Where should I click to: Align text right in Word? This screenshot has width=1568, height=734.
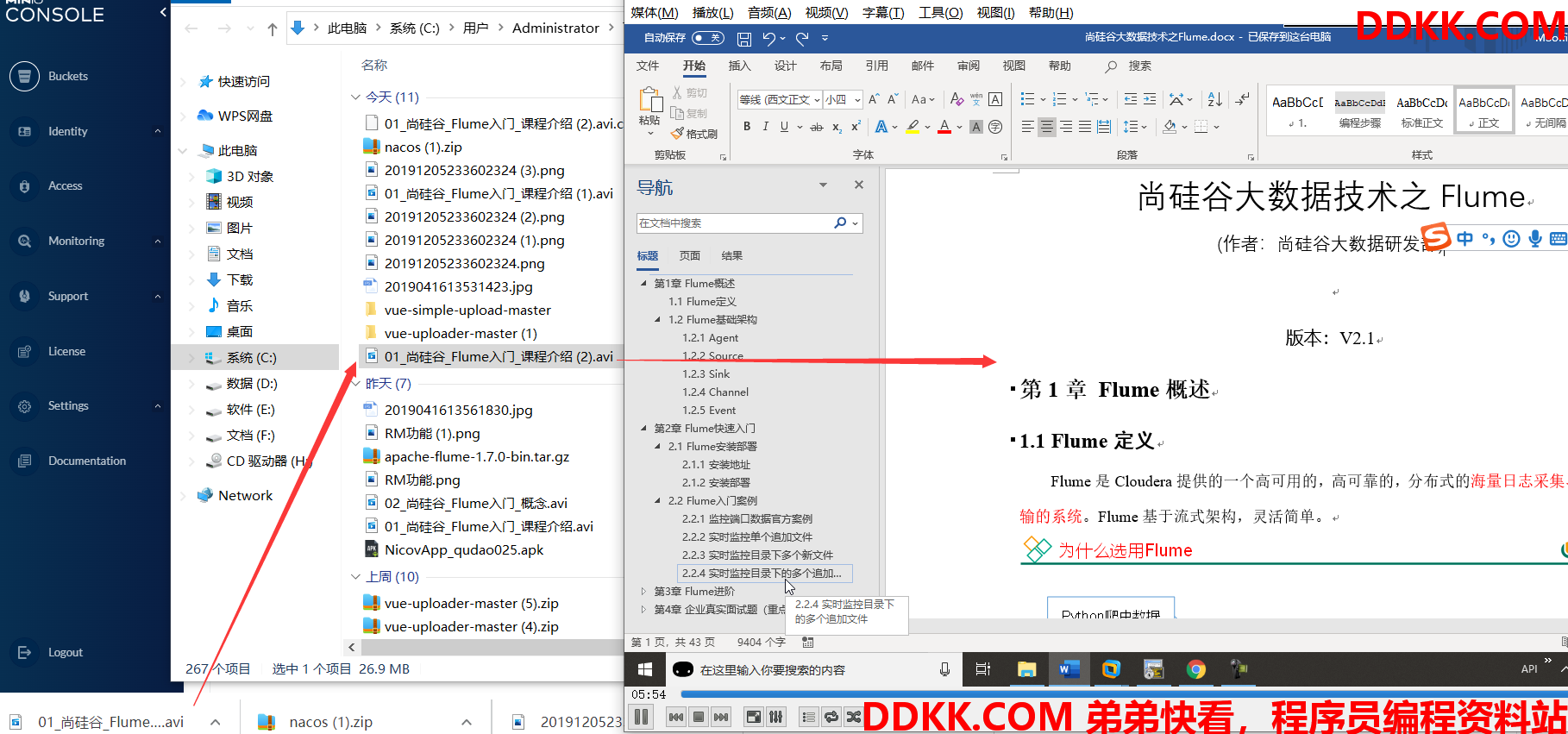pyautogui.click(x=1066, y=127)
